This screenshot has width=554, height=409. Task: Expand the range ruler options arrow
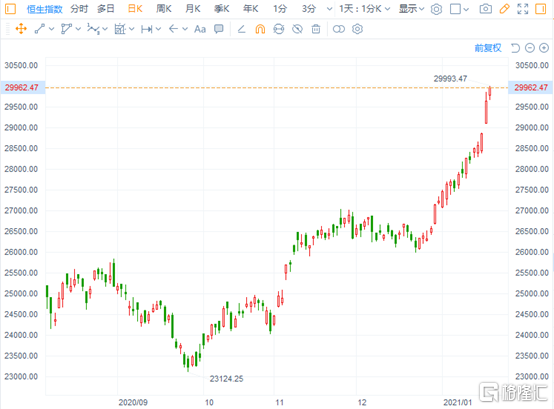pos(158,29)
